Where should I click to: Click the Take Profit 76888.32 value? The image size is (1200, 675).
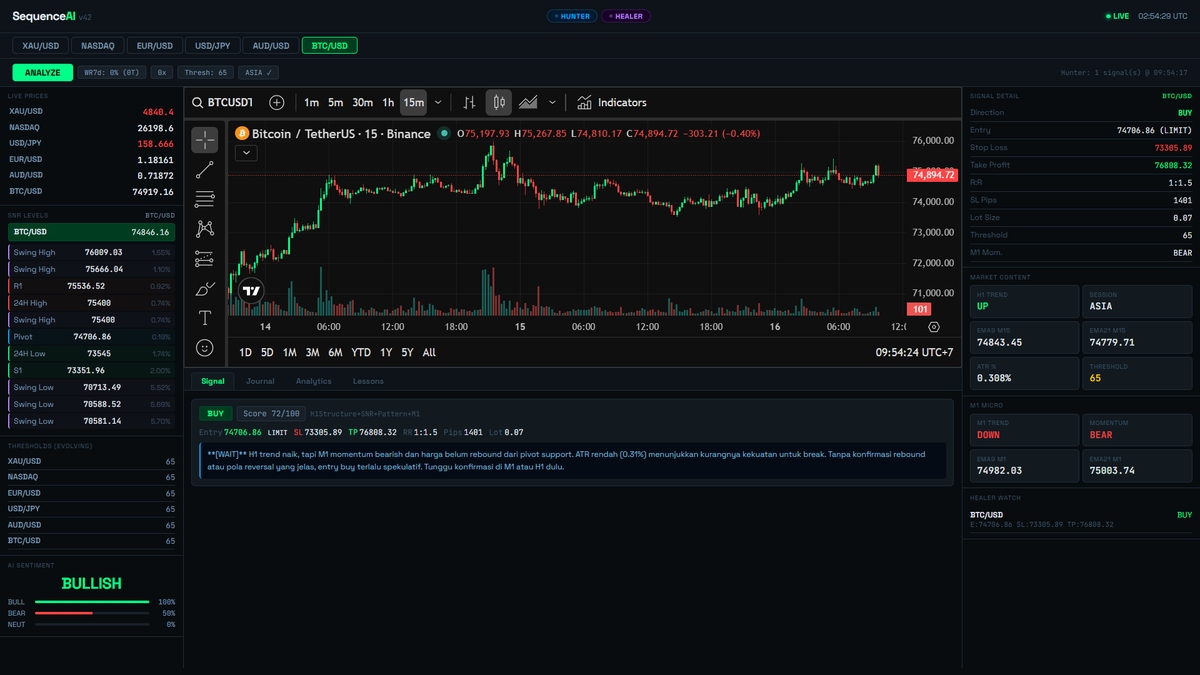click(x=1173, y=164)
